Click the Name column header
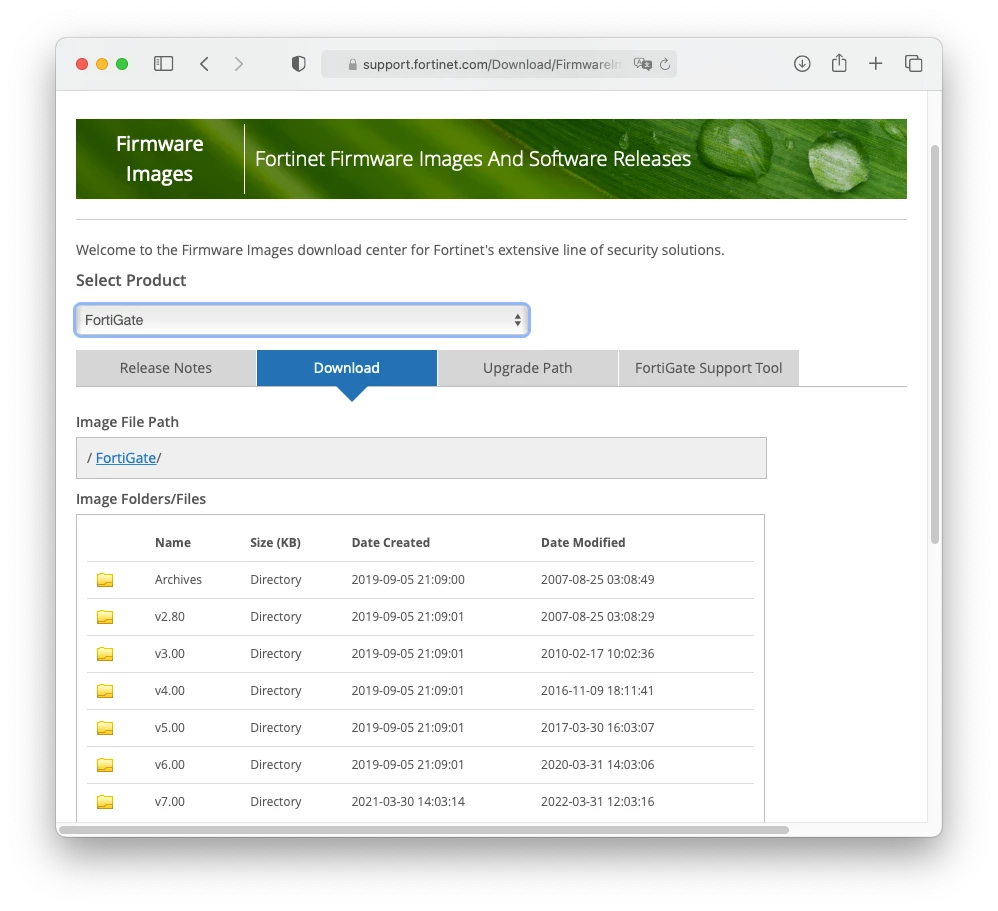The width and height of the screenshot is (998, 911). click(172, 542)
